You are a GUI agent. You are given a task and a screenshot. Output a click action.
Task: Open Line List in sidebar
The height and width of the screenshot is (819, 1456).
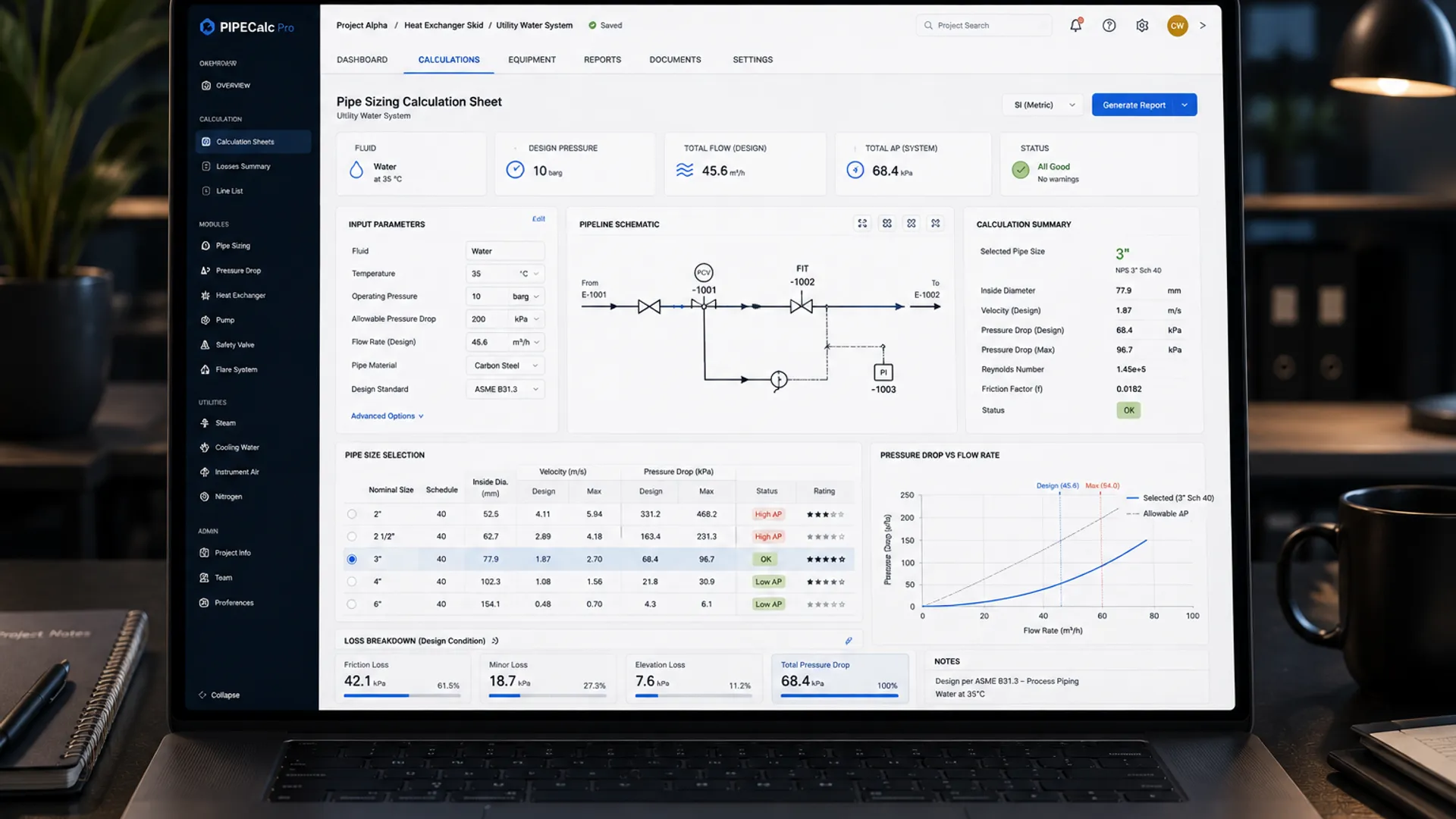point(222,190)
